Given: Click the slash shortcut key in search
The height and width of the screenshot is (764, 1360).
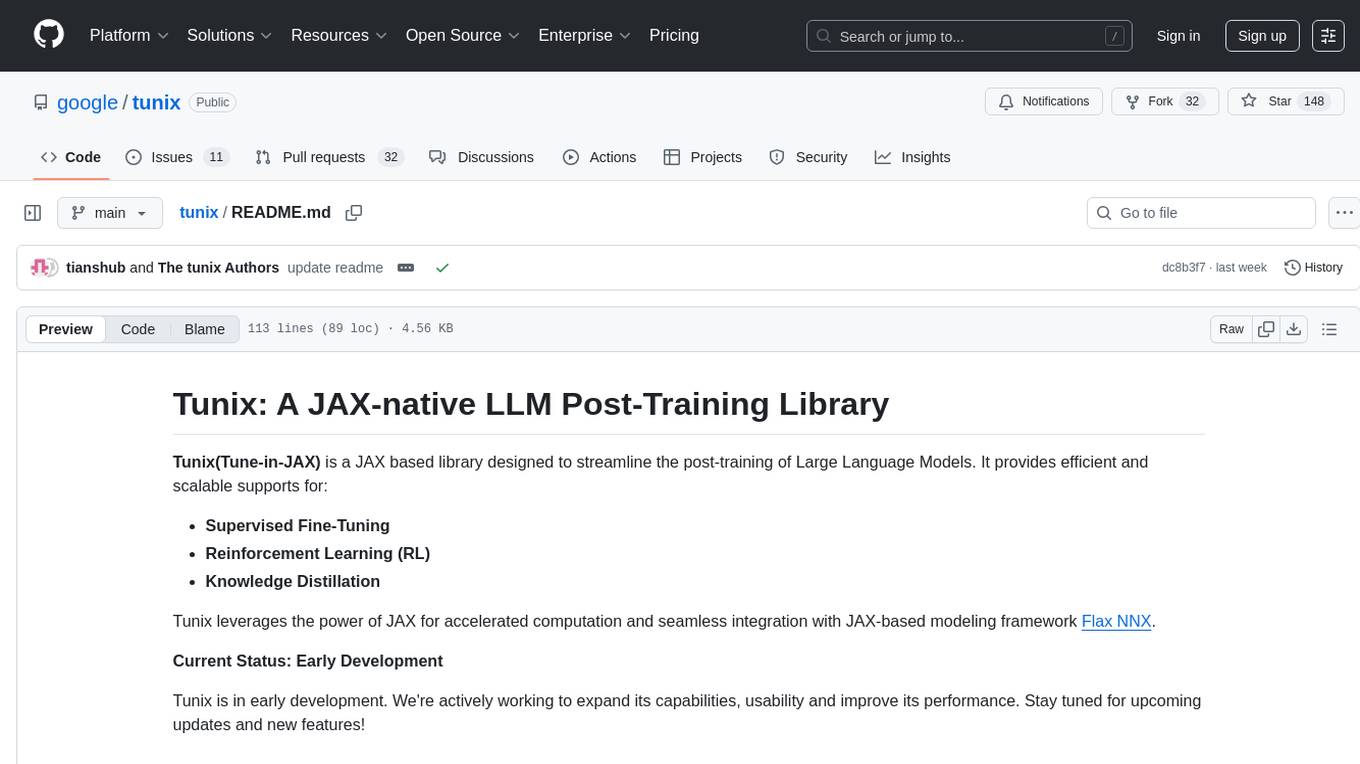Looking at the screenshot, I should click(x=1114, y=36).
